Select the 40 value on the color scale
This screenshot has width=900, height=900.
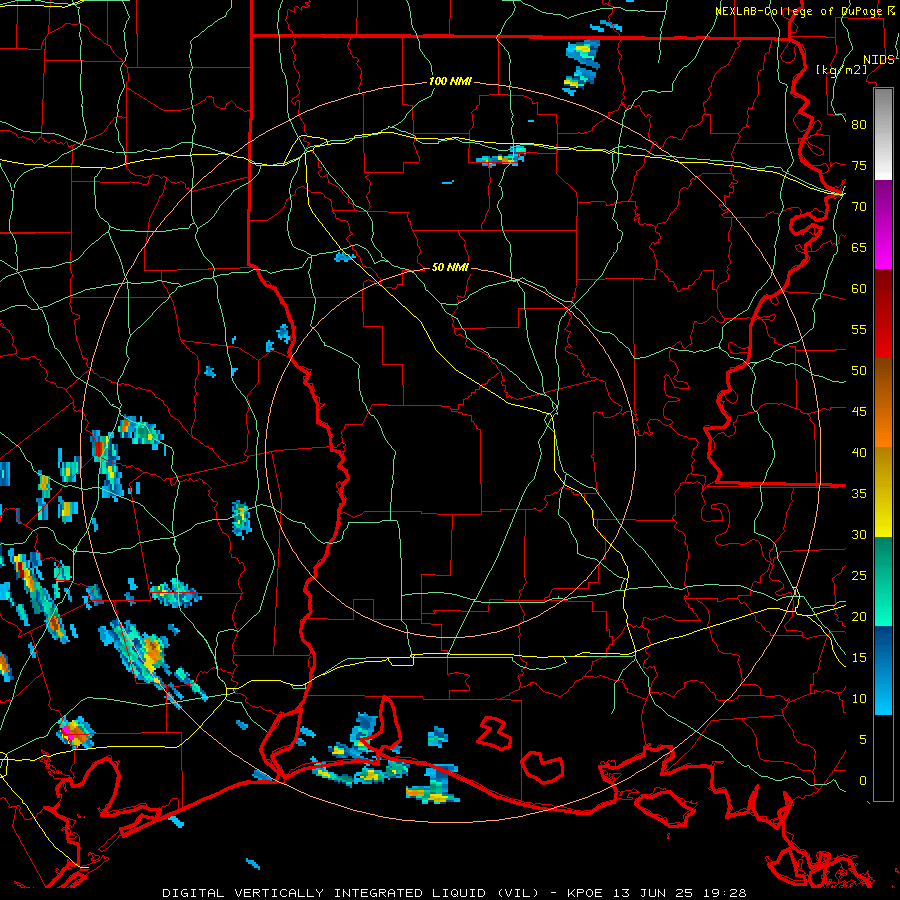859,453
